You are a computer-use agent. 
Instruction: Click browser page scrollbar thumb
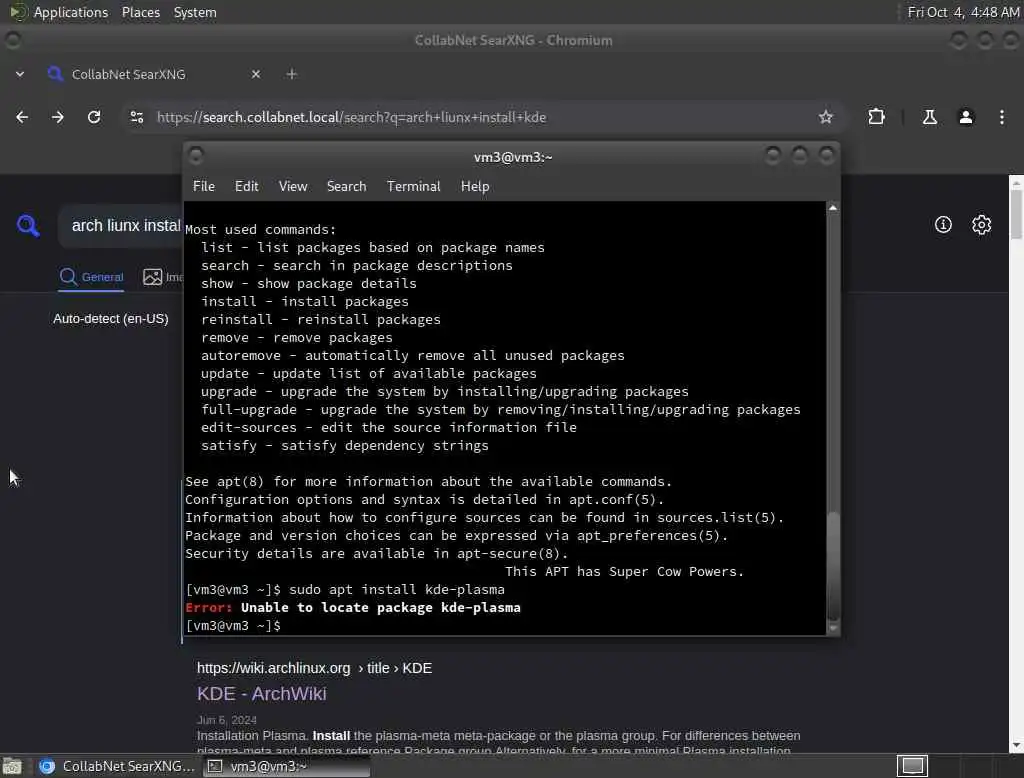point(1016,213)
